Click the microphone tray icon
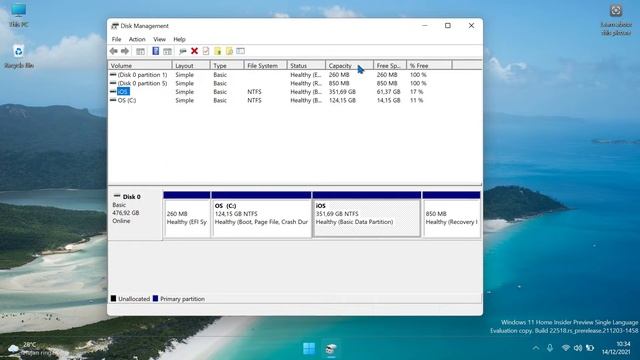640x360 pixels. click(550, 348)
